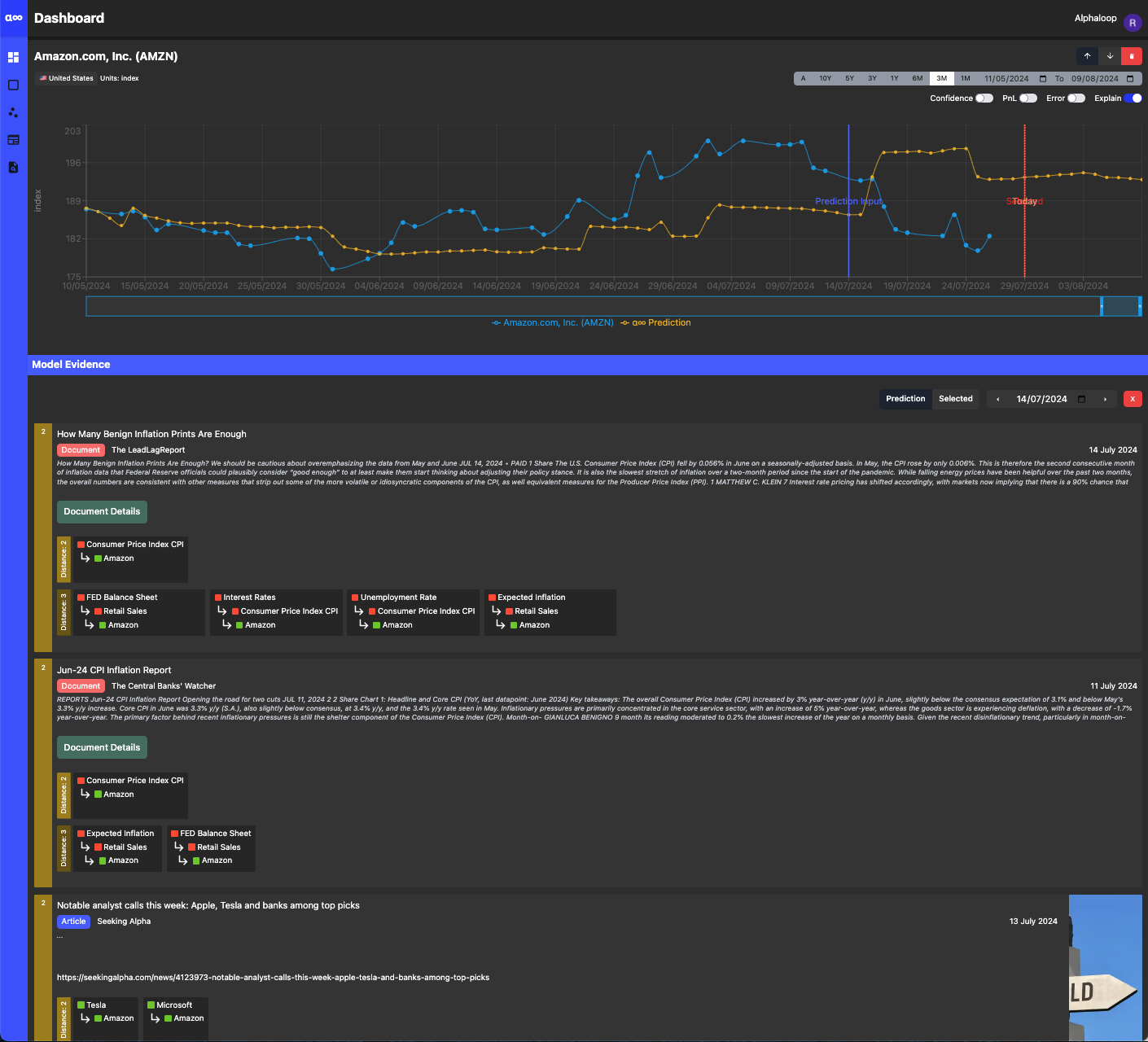Select the 1Y time range
Viewport: 1148px width, 1042px height.
pos(894,79)
